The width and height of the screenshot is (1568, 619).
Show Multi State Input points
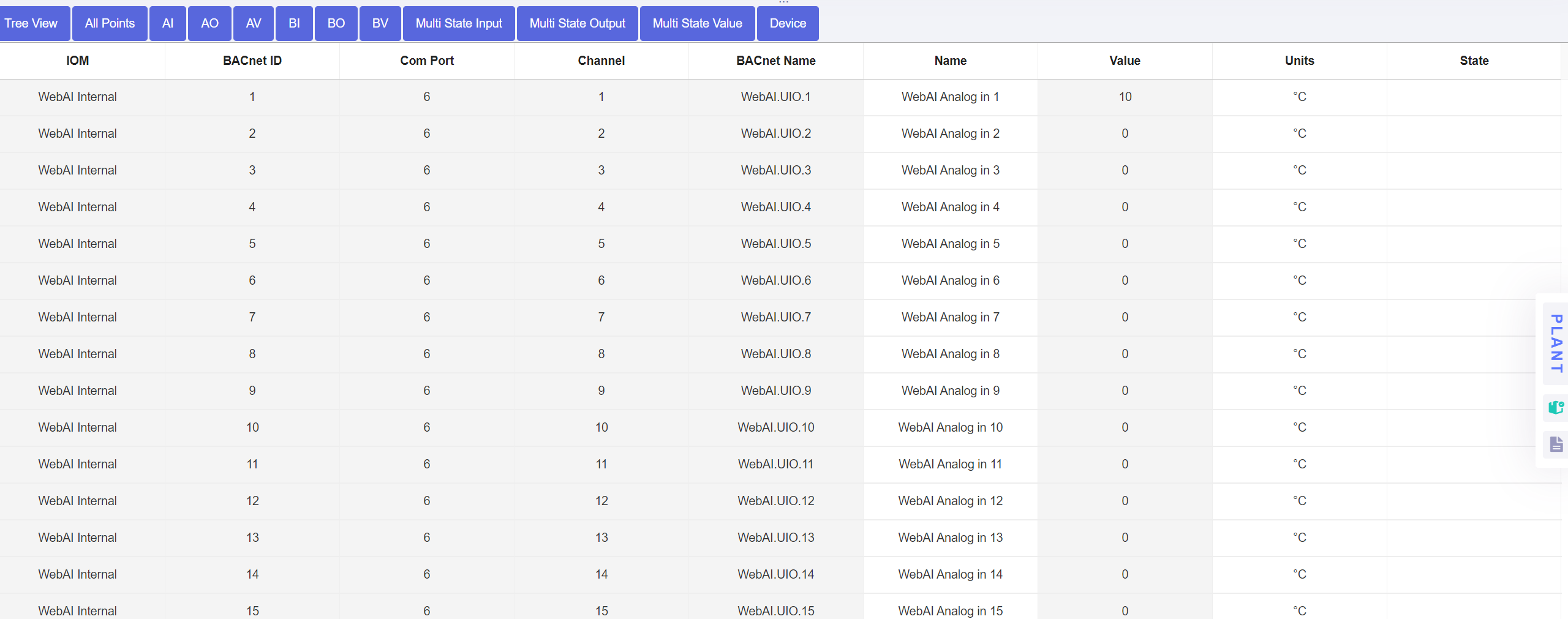(458, 23)
